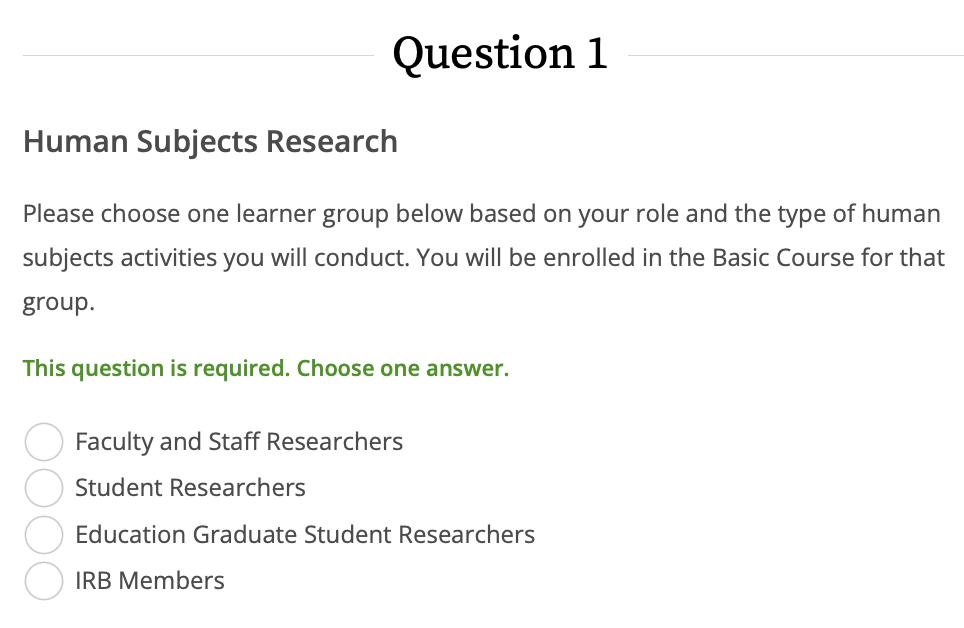Click the 'Education Graduate Student Researchers' label
The height and width of the screenshot is (628, 964).
[x=305, y=535]
